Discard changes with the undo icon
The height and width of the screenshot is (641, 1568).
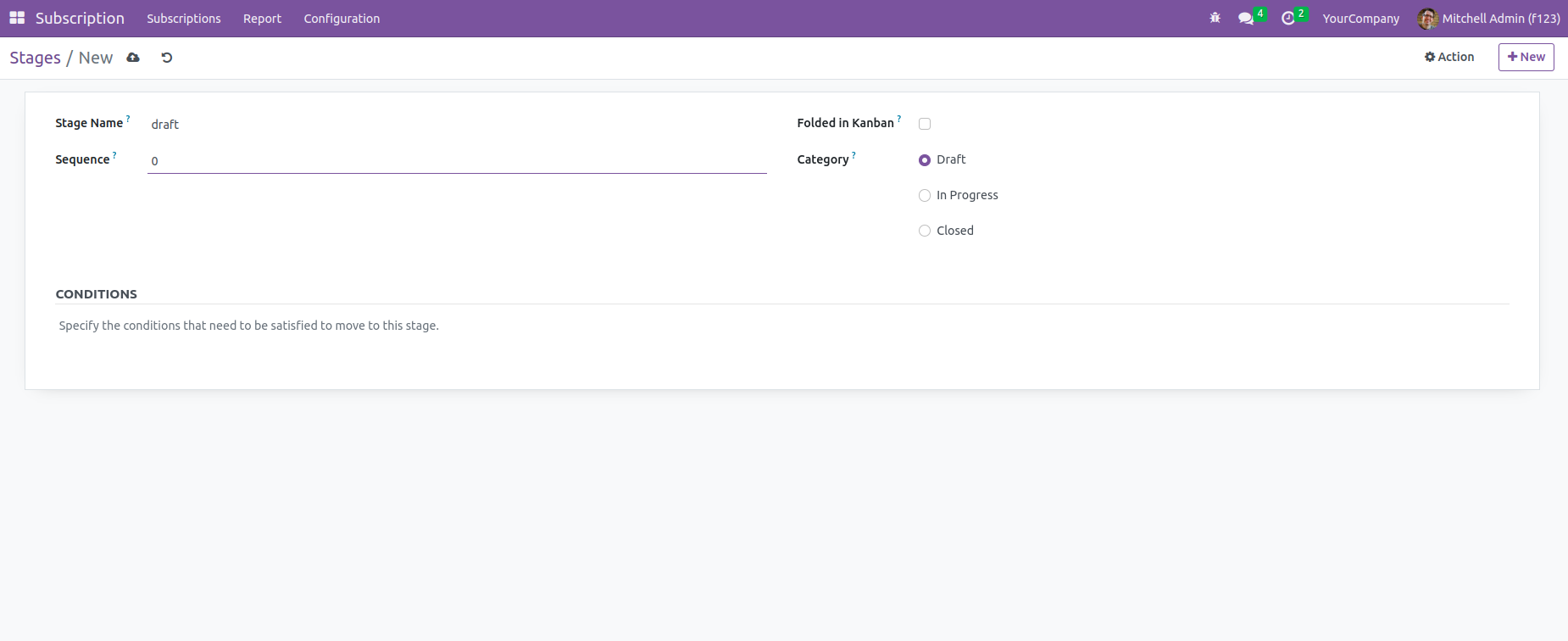click(167, 58)
